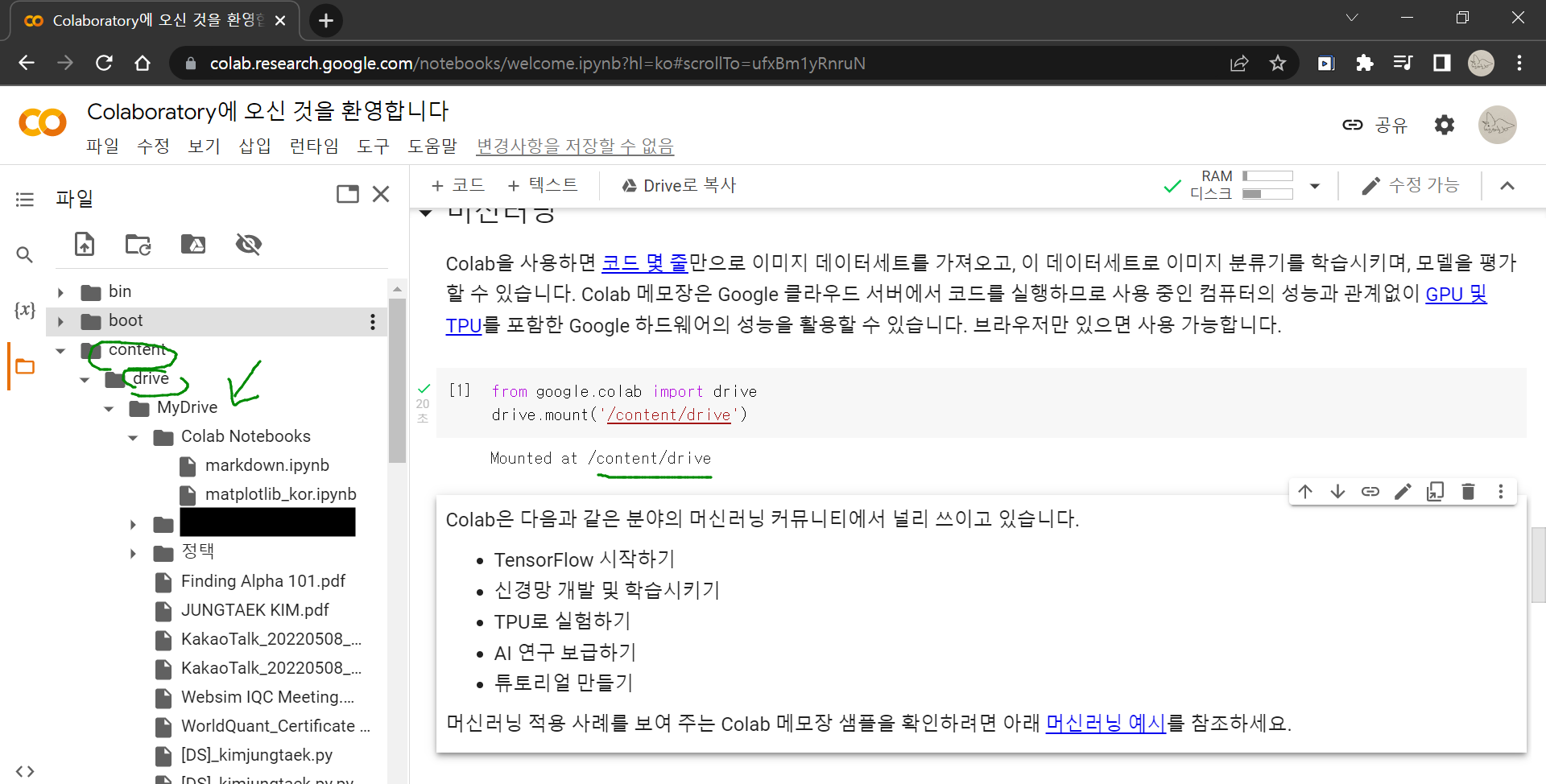Collapse the MyDrive folder

109,409
